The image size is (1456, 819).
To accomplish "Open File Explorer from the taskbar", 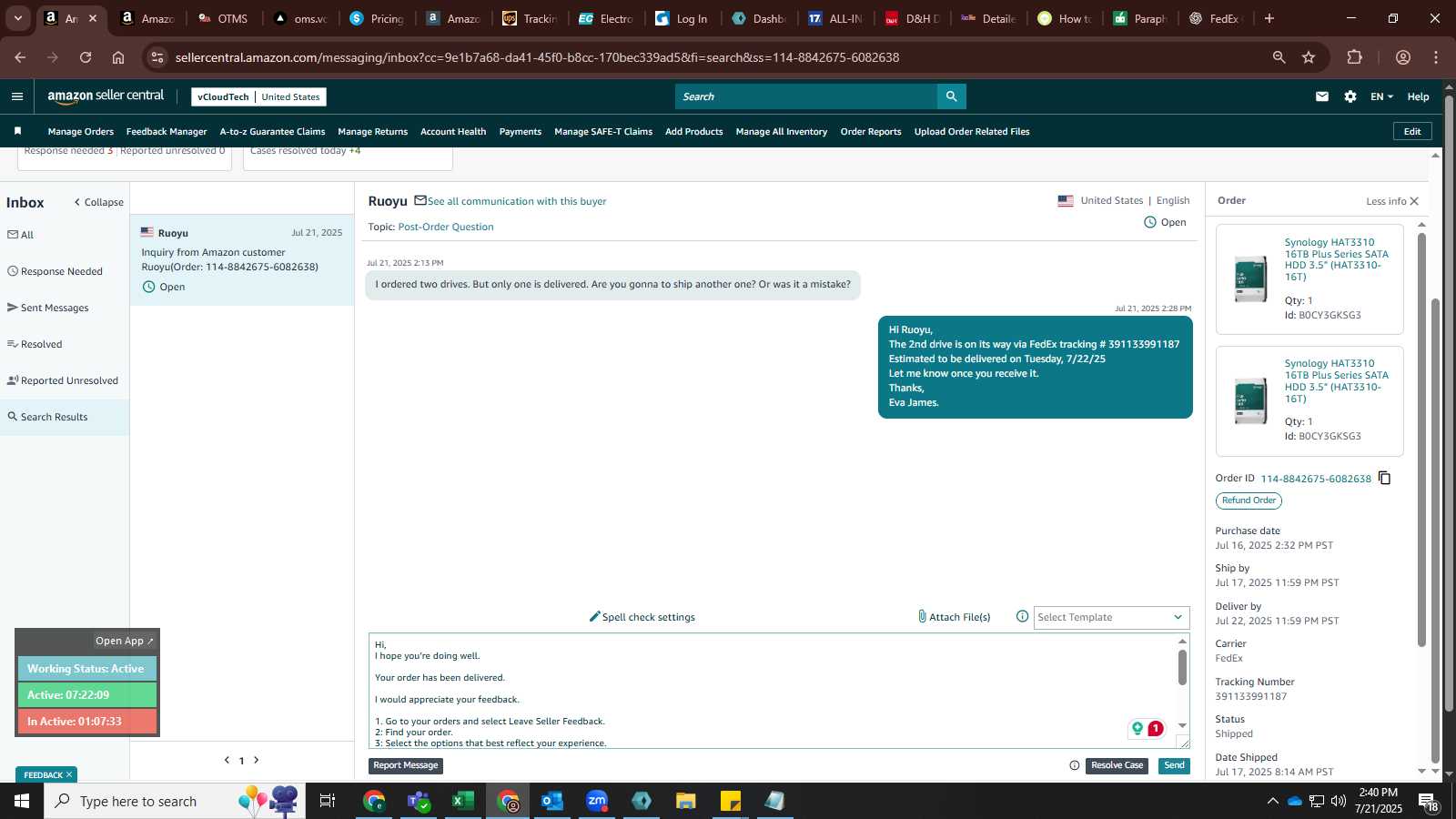I will [x=686, y=801].
